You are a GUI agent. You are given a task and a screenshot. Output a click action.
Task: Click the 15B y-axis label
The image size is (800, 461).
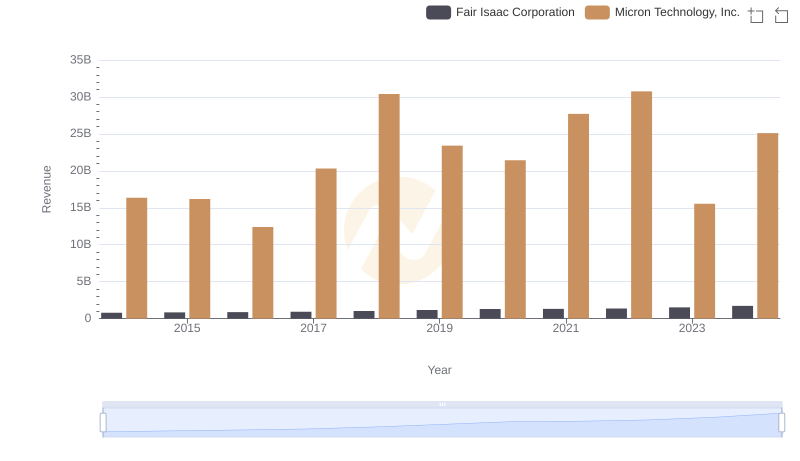[81, 208]
